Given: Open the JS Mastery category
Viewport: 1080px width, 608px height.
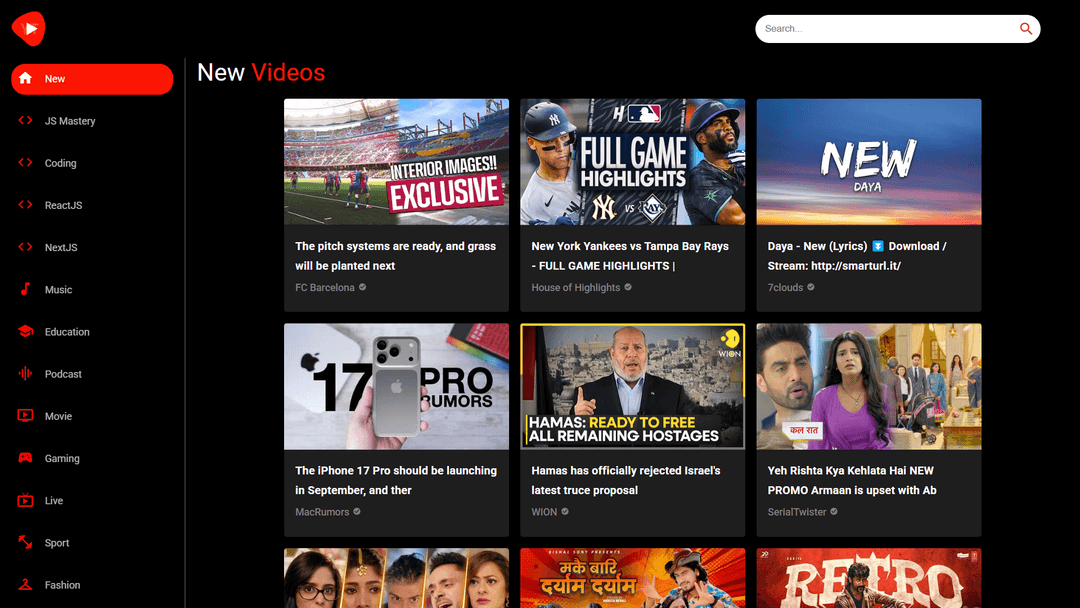Looking at the screenshot, I should click(70, 121).
